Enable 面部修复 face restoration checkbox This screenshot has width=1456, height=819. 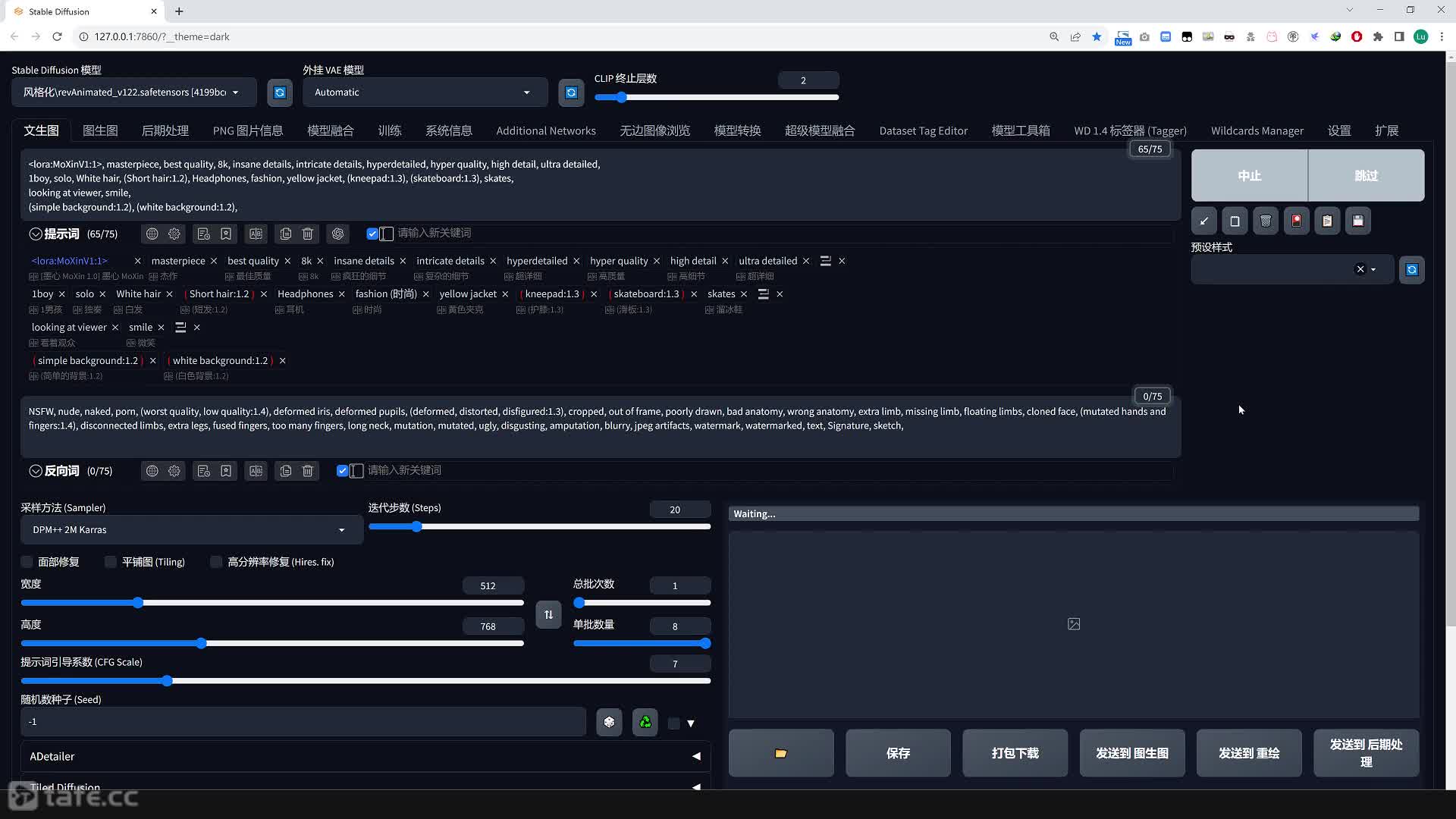pos(27,562)
